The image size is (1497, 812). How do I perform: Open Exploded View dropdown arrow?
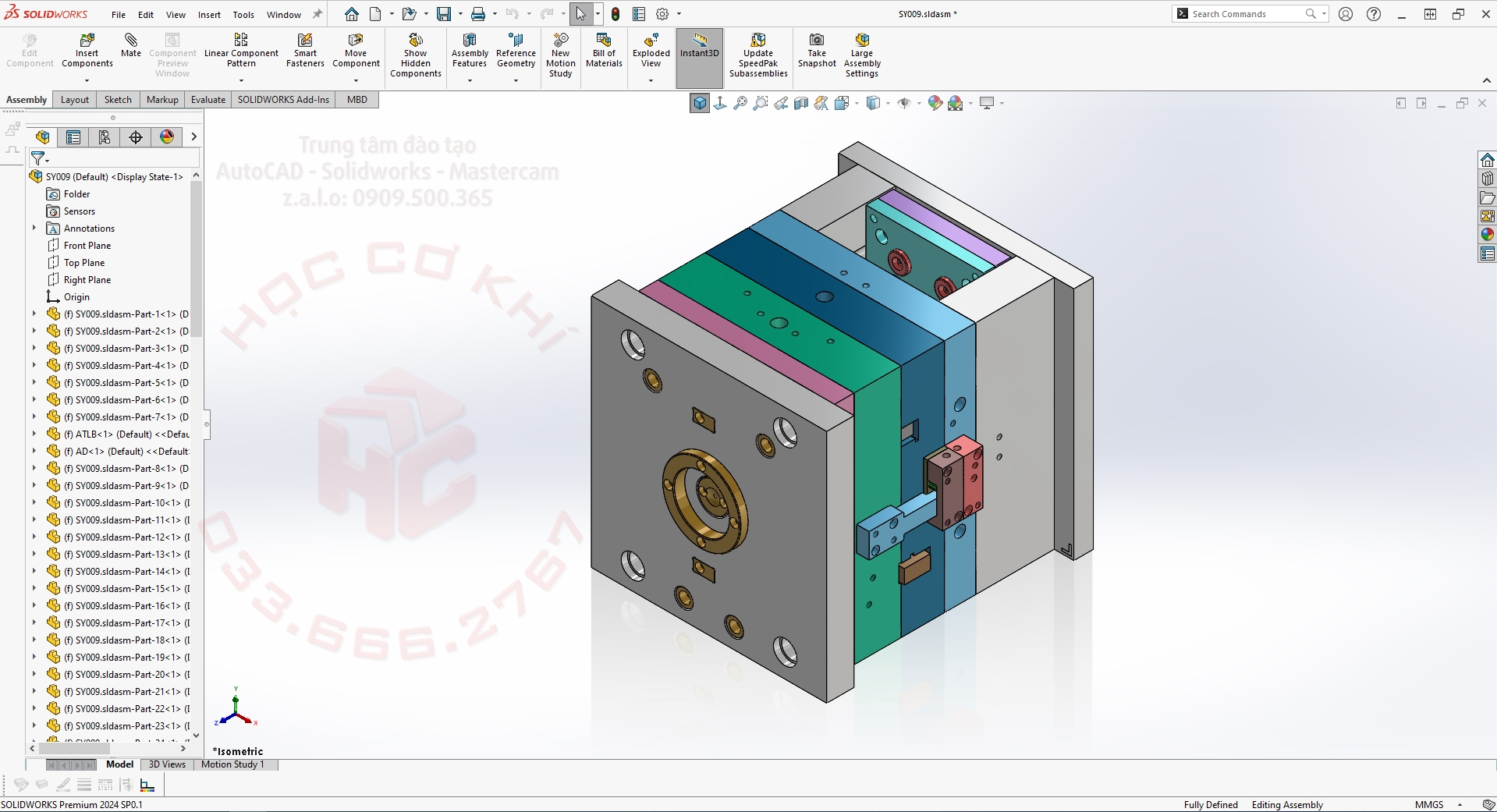tap(651, 80)
